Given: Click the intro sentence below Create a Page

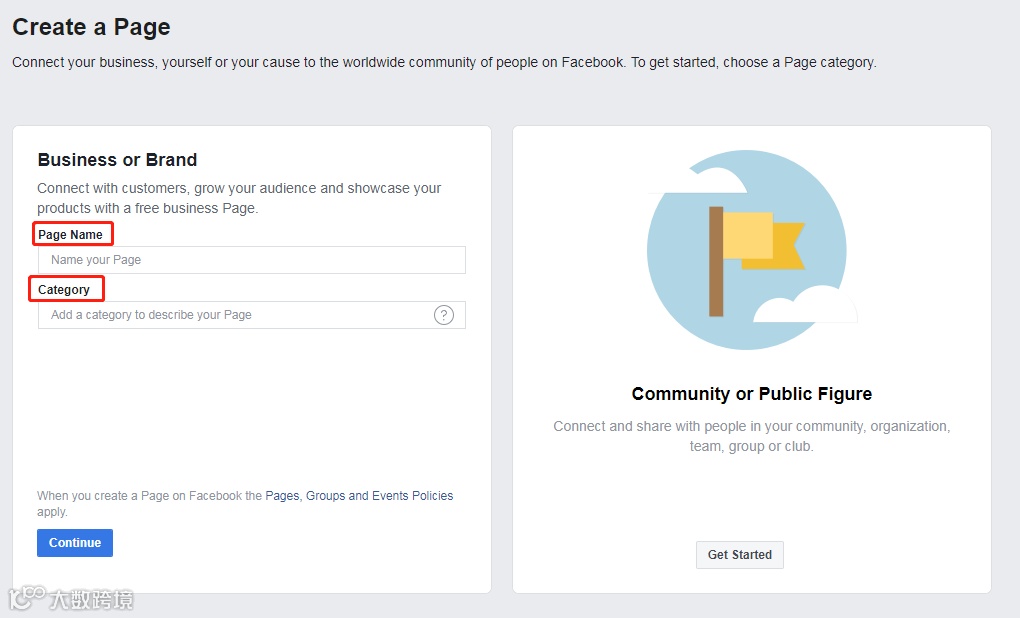Looking at the screenshot, I should 444,62.
